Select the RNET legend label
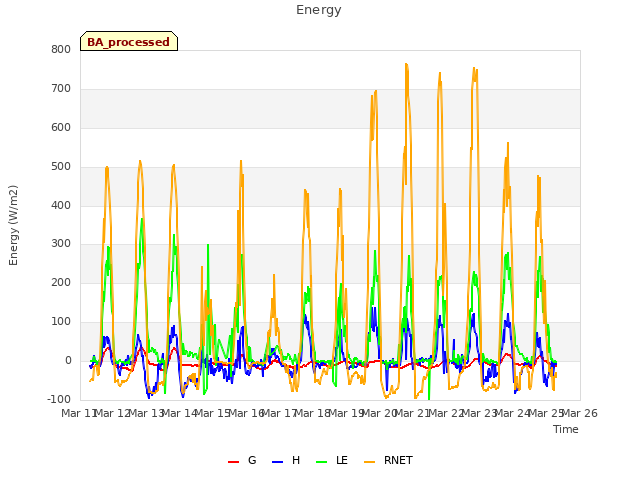 click(398, 460)
